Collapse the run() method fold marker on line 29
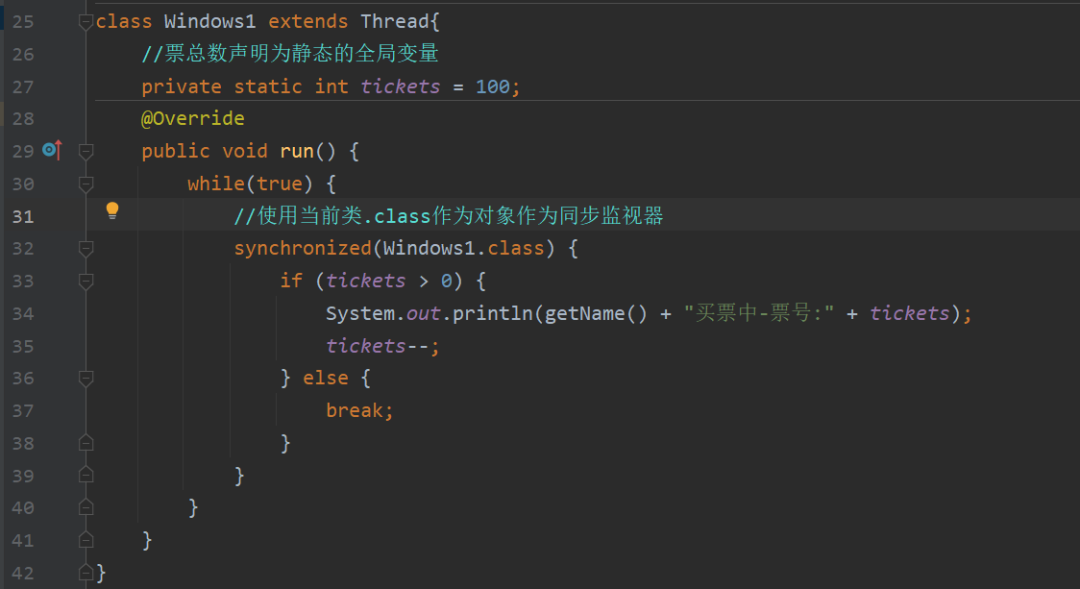 [86, 151]
